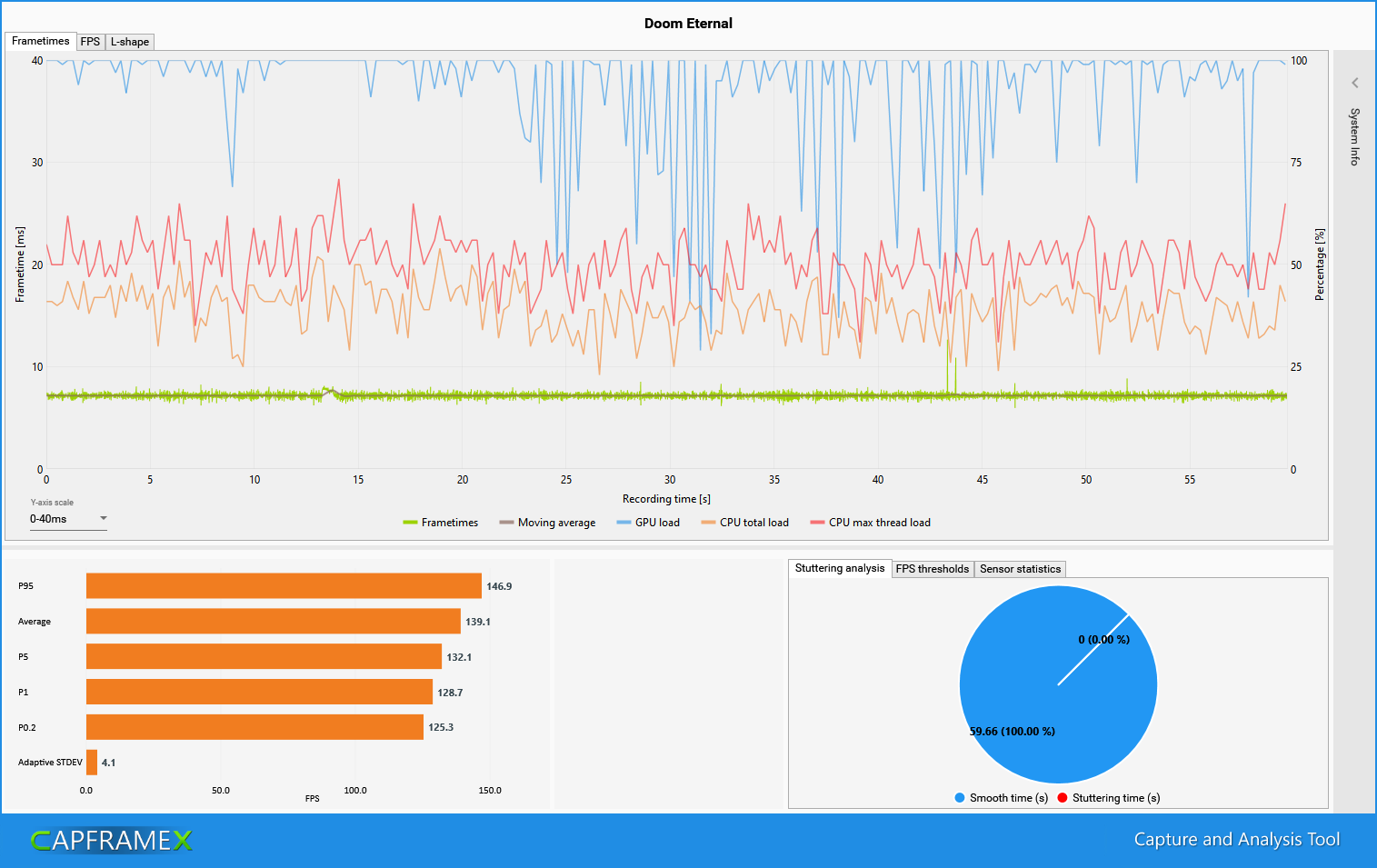Click the 139.1 Average value
Viewport: 1377px width, 868px height.
point(478,622)
